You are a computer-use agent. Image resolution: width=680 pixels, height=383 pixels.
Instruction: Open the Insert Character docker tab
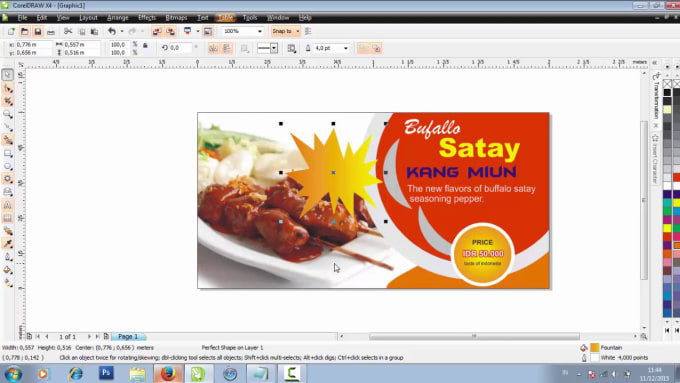[x=656, y=159]
